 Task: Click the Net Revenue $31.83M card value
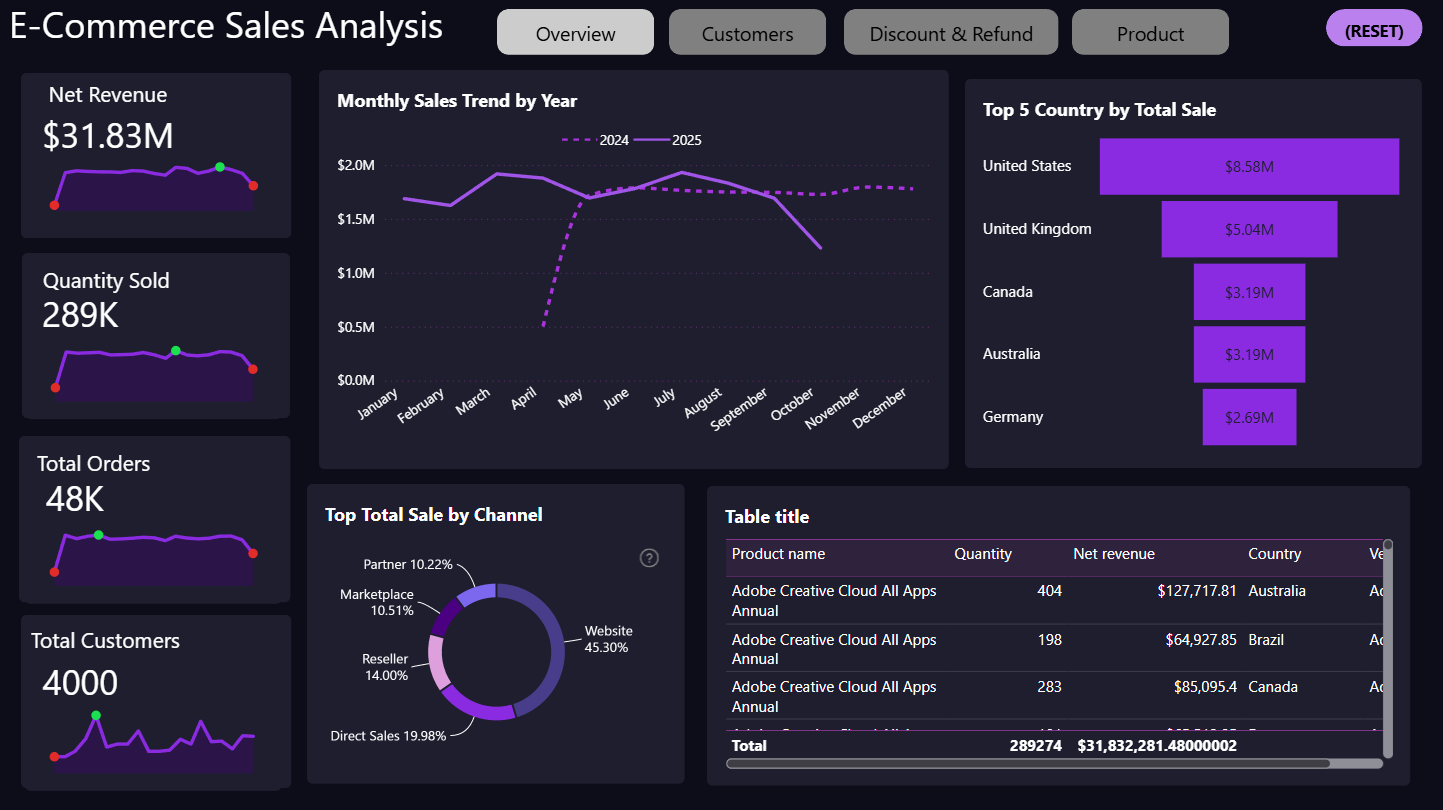(108, 135)
